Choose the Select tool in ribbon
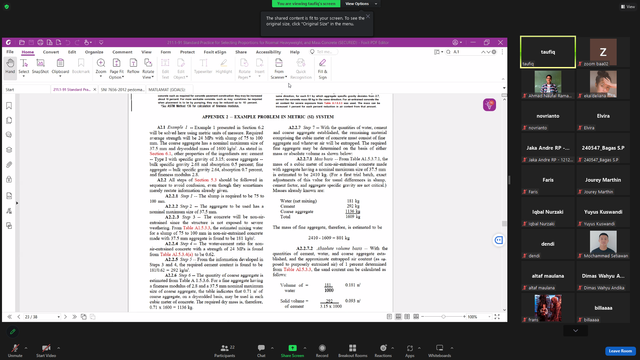The image size is (640, 360). click(x=24, y=67)
